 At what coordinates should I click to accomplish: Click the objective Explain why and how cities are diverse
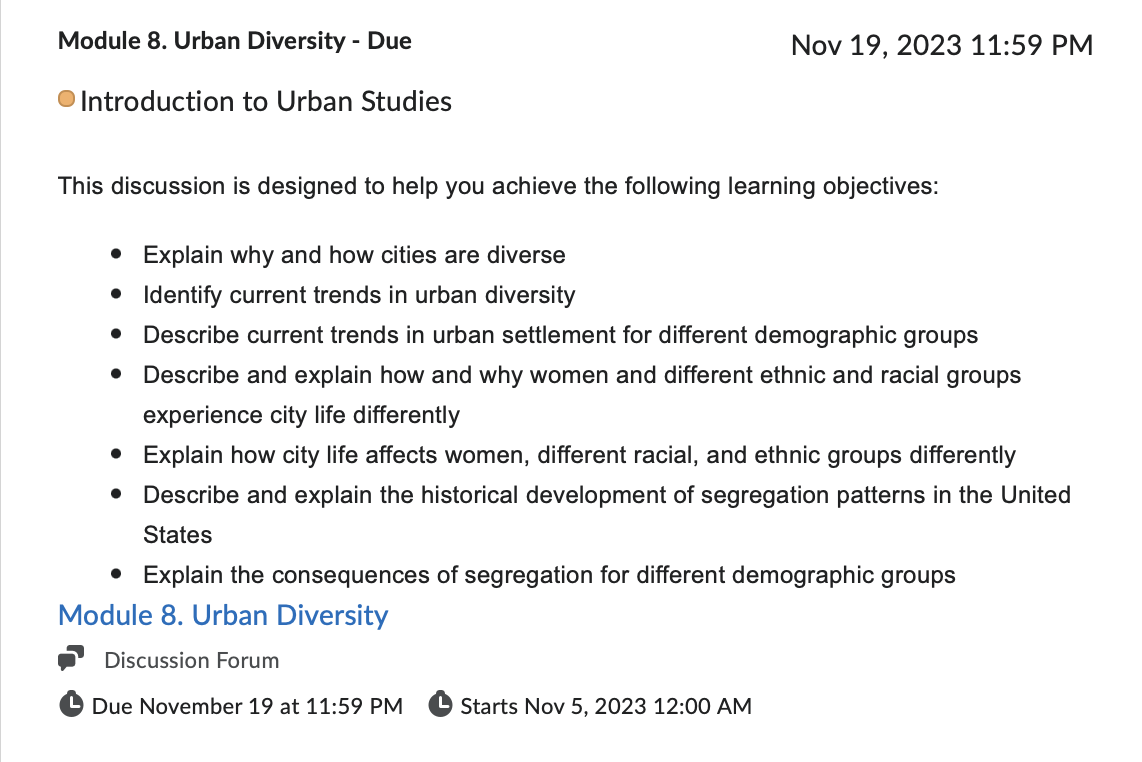(x=354, y=255)
